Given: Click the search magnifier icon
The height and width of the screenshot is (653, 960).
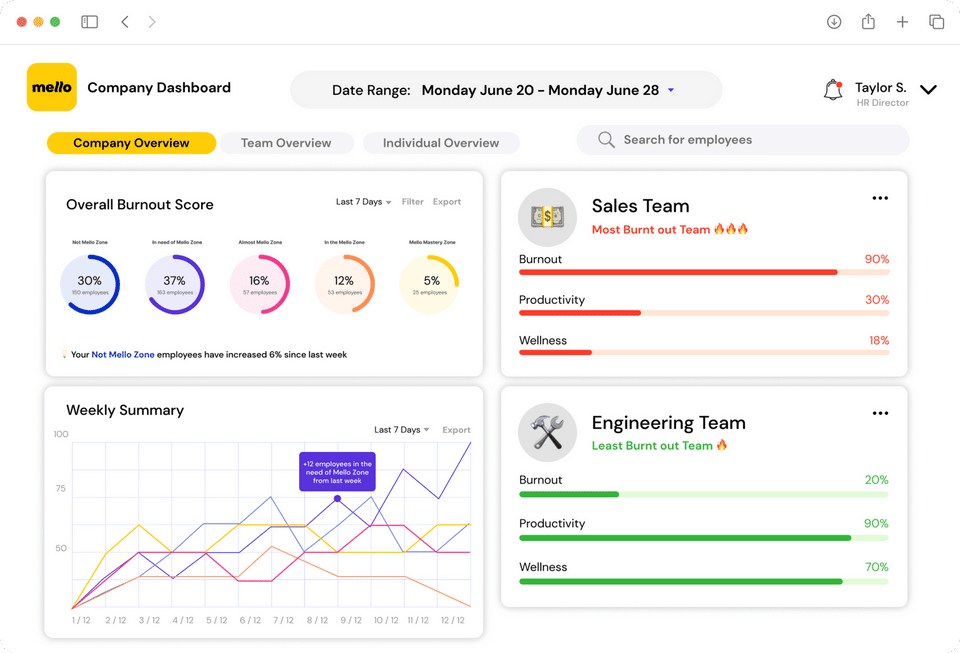Looking at the screenshot, I should point(606,140).
